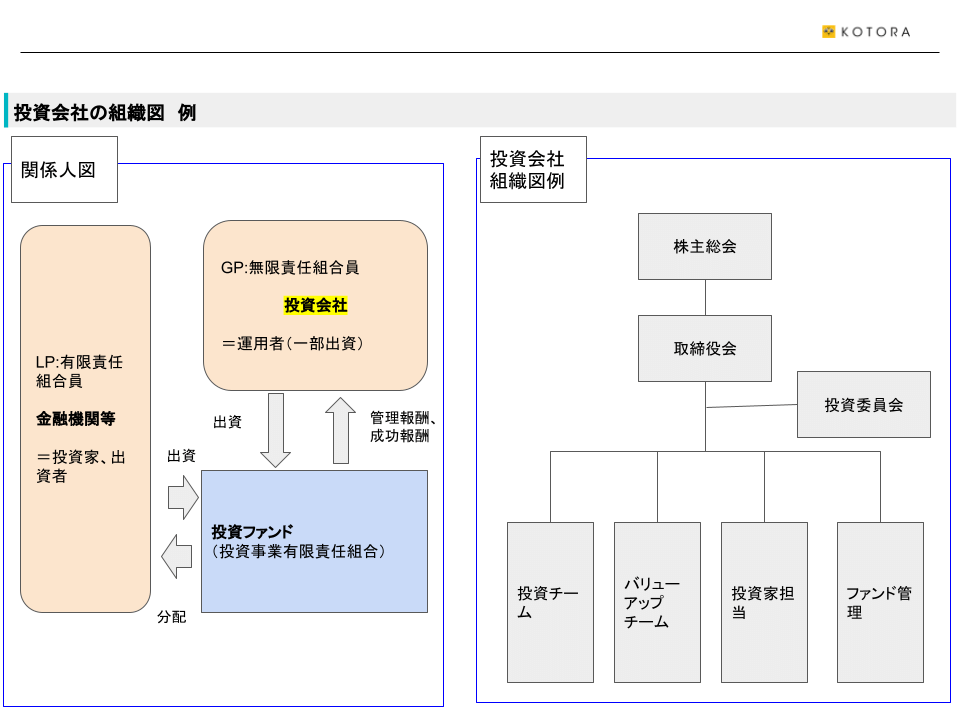Click the 投資家担当 box

[x=764, y=602]
